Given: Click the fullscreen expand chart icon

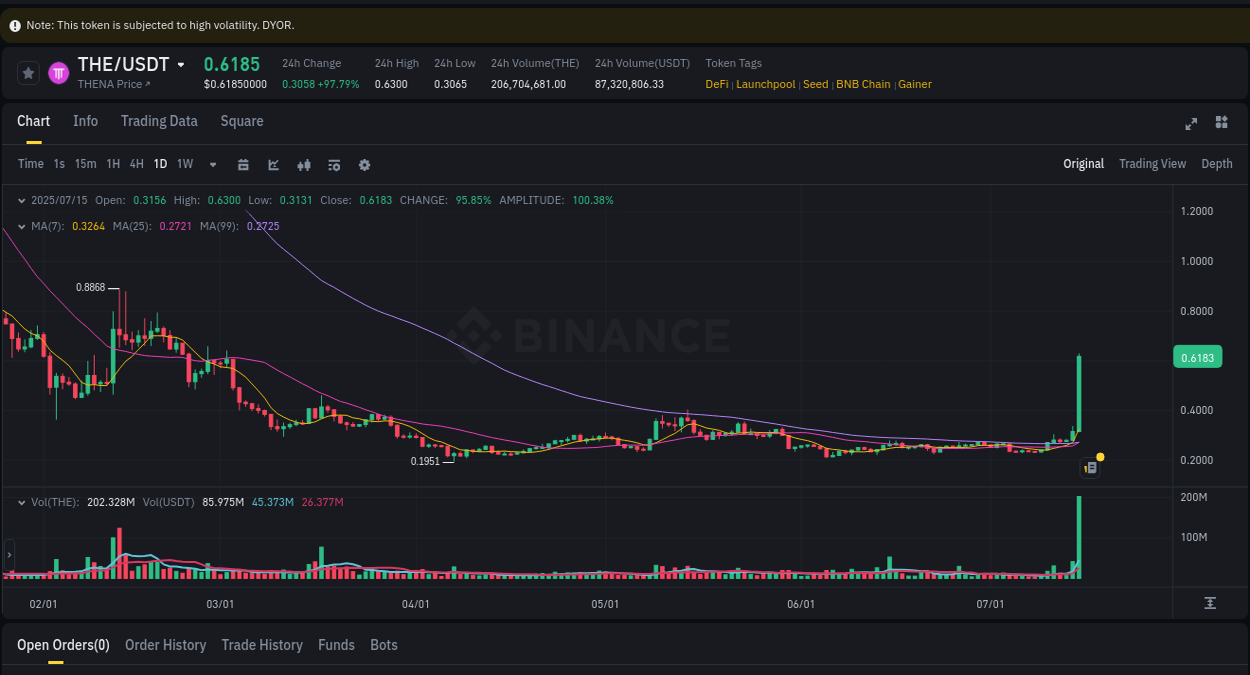Looking at the screenshot, I should coord(1191,124).
